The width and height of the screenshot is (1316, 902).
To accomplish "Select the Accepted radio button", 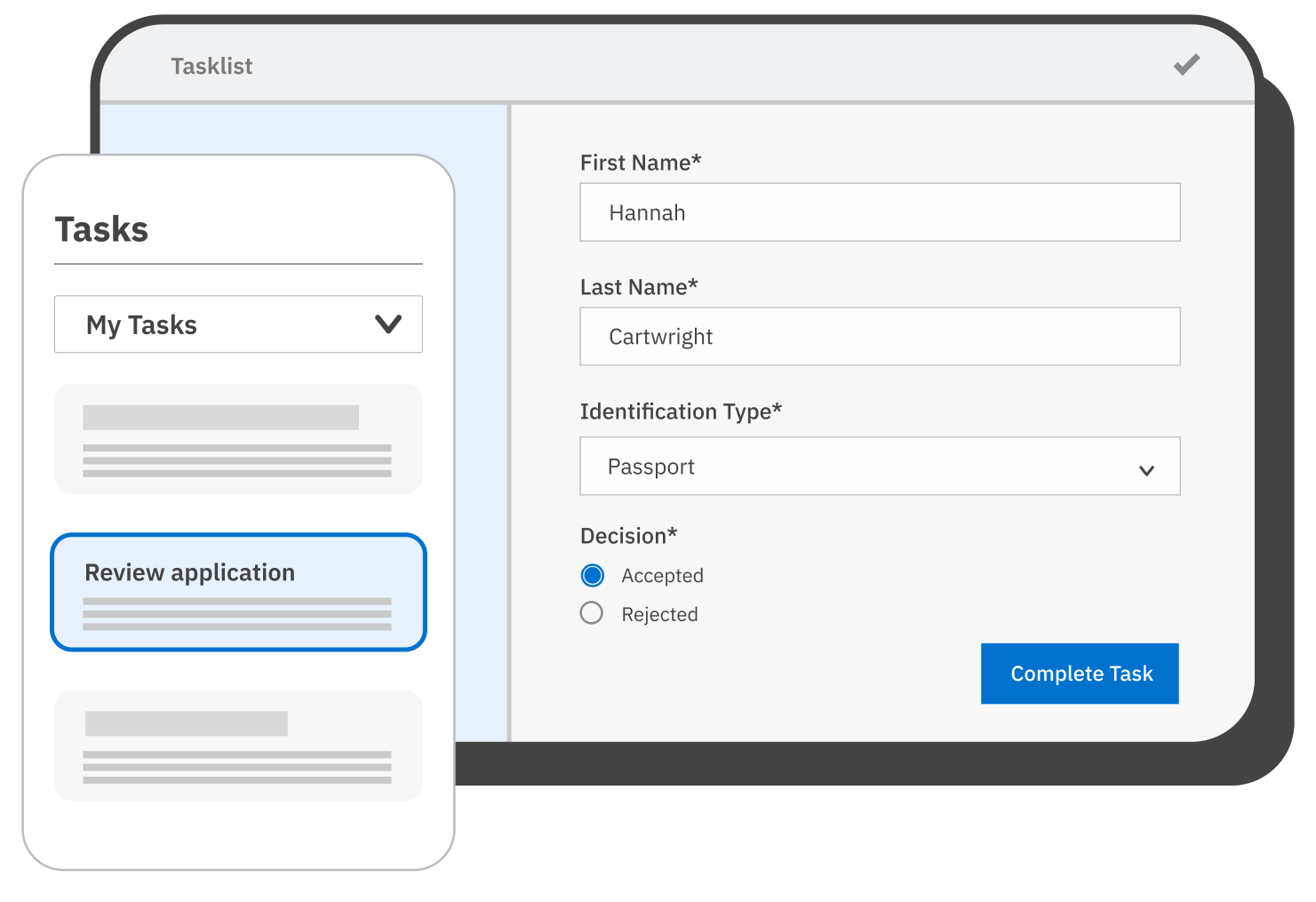I will [592, 575].
